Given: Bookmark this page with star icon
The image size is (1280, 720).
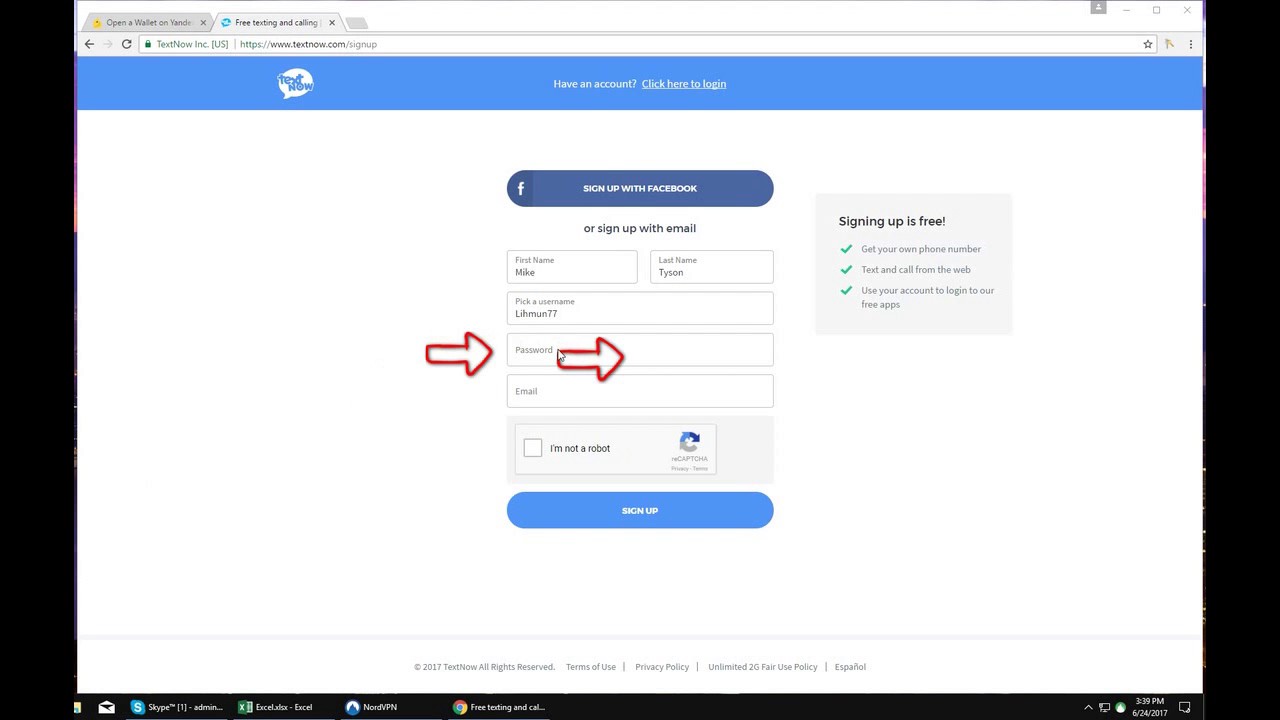Looking at the screenshot, I should pyautogui.click(x=1148, y=44).
